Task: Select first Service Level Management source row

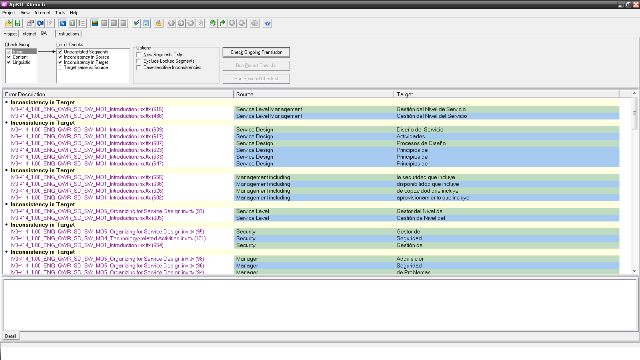Action: pos(313,109)
